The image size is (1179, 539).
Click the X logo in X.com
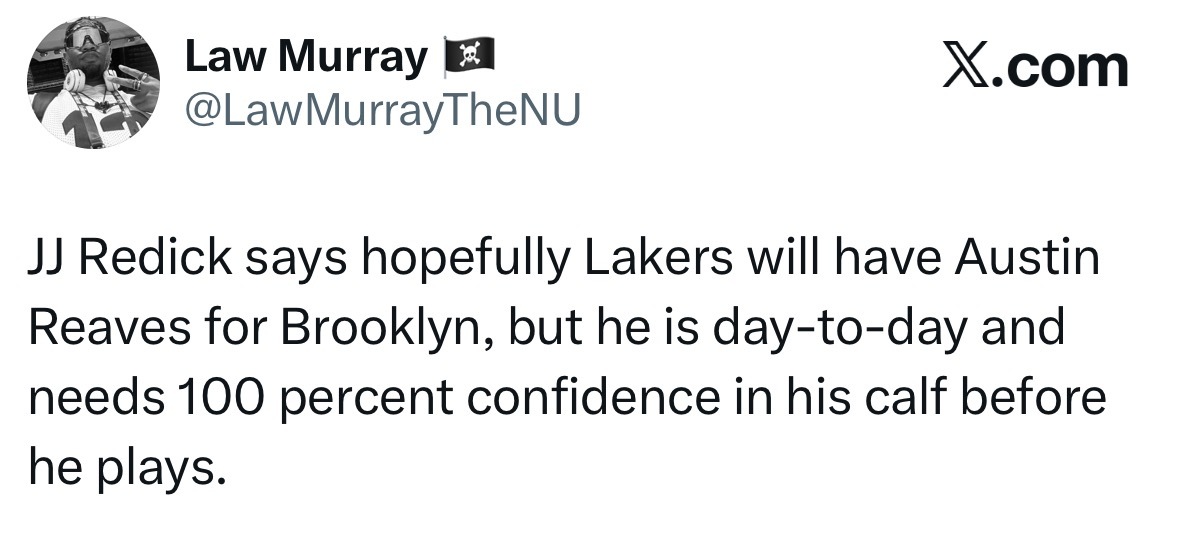point(963,67)
